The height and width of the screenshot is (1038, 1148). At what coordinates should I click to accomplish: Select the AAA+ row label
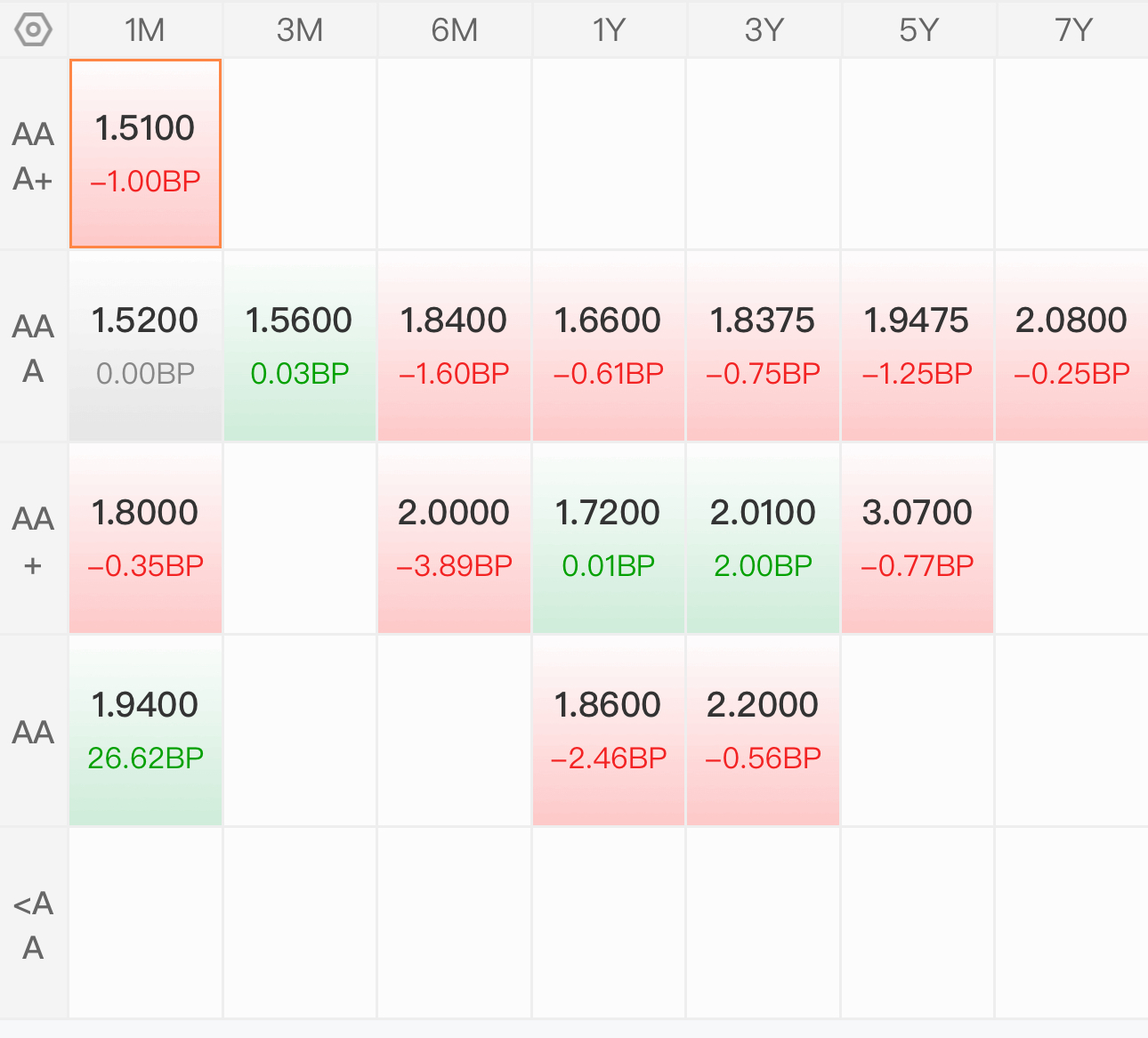tap(34, 155)
